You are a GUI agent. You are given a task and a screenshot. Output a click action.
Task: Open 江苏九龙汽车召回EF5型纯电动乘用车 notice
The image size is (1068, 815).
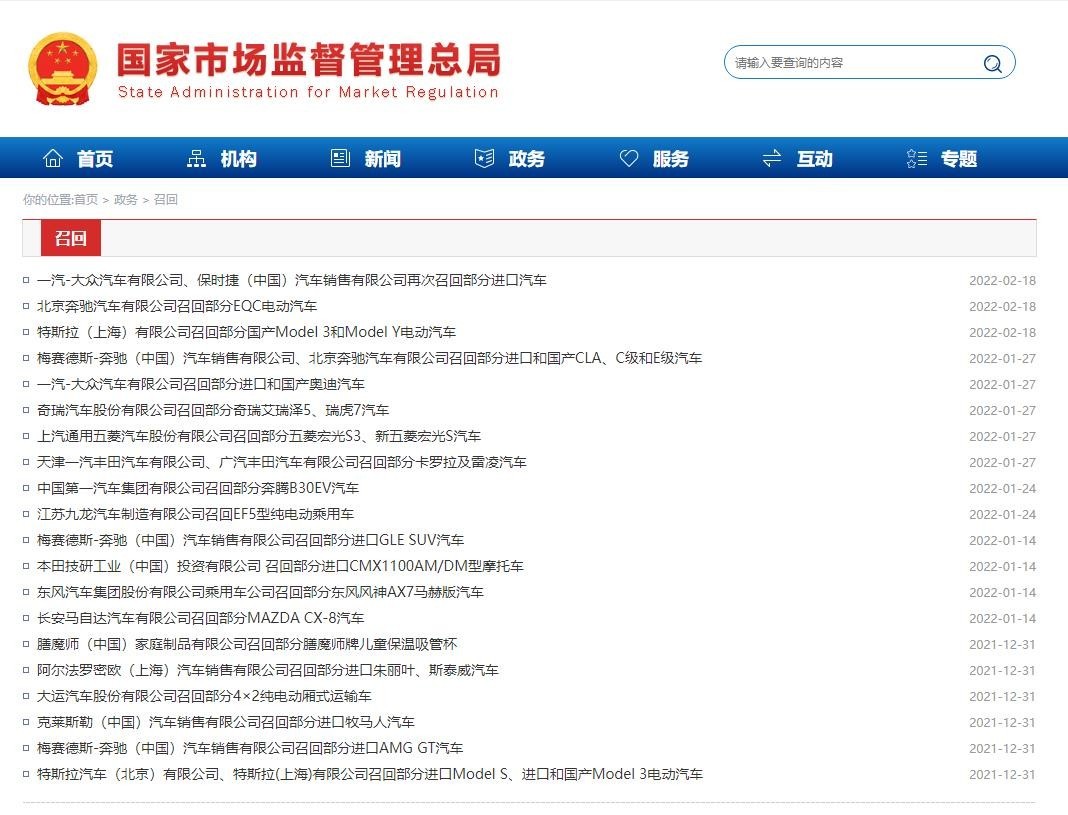tap(195, 514)
